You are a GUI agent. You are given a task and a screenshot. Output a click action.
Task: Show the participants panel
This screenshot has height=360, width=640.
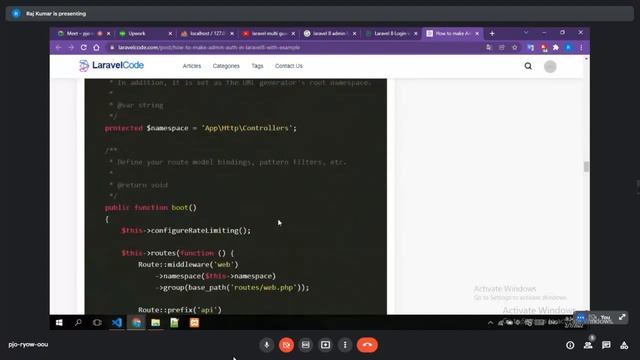(588, 345)
